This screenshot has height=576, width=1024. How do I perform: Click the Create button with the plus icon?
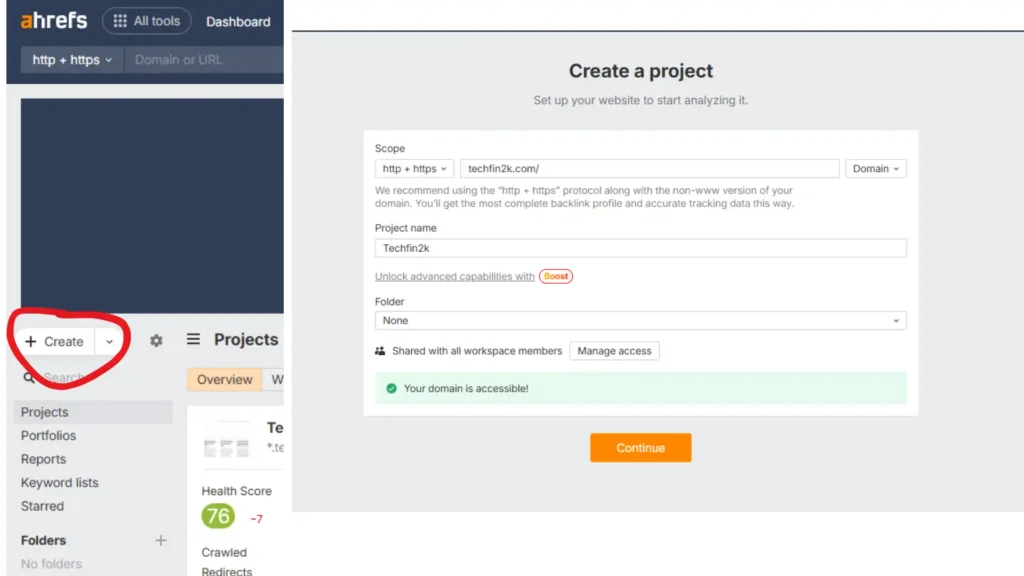click(55, 342)
